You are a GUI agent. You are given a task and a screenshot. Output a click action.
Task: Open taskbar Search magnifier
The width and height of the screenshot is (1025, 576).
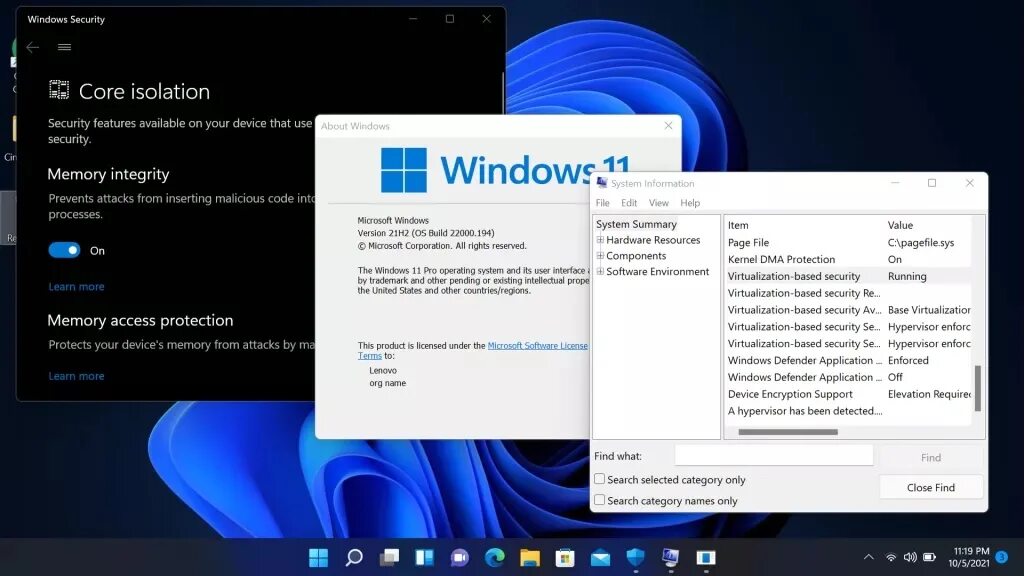354,558
